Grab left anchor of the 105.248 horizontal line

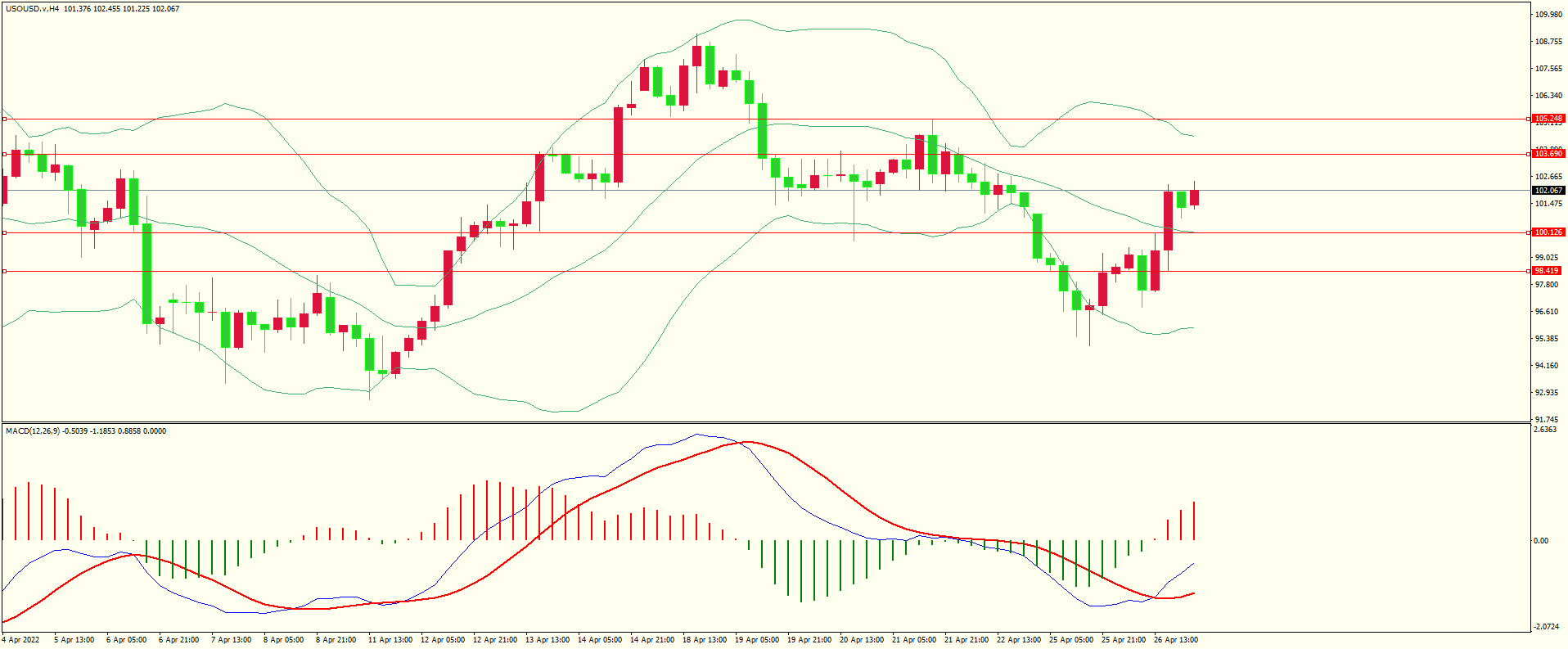(4, 119)
